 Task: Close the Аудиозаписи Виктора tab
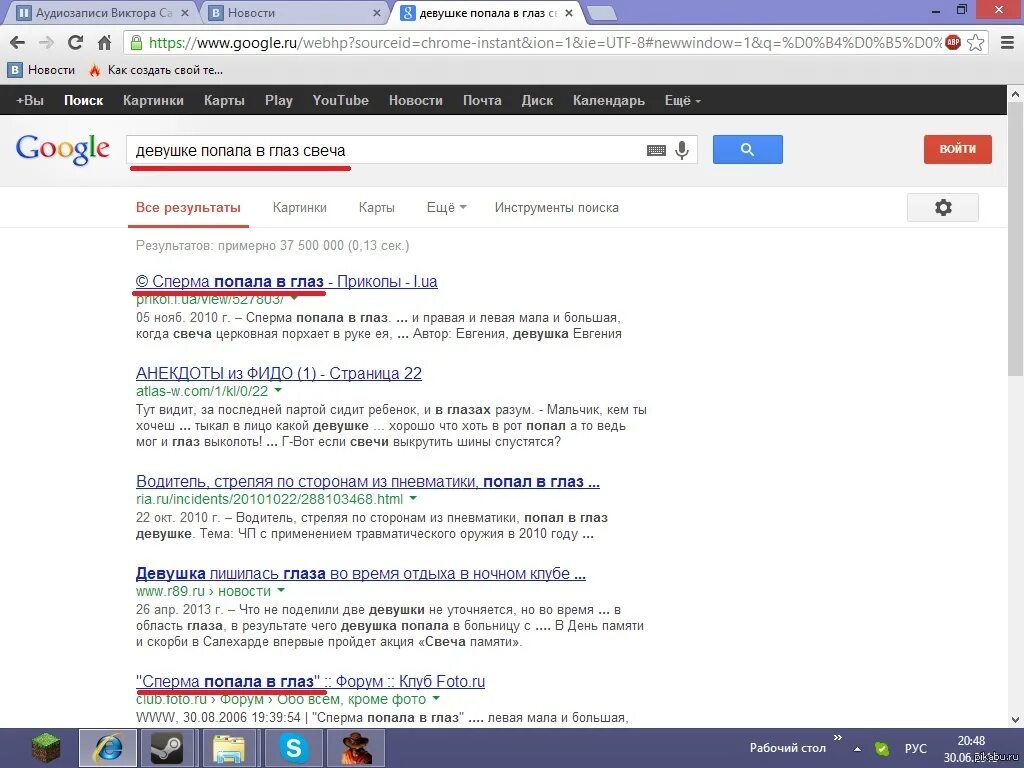coord(184,12)
